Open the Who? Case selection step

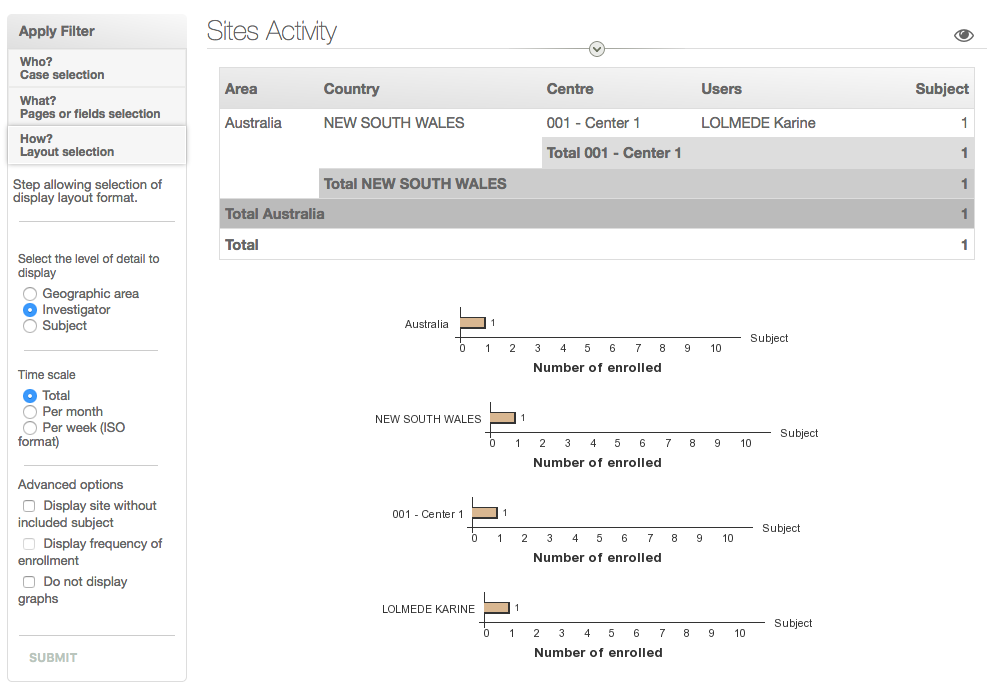click(96, 68)
